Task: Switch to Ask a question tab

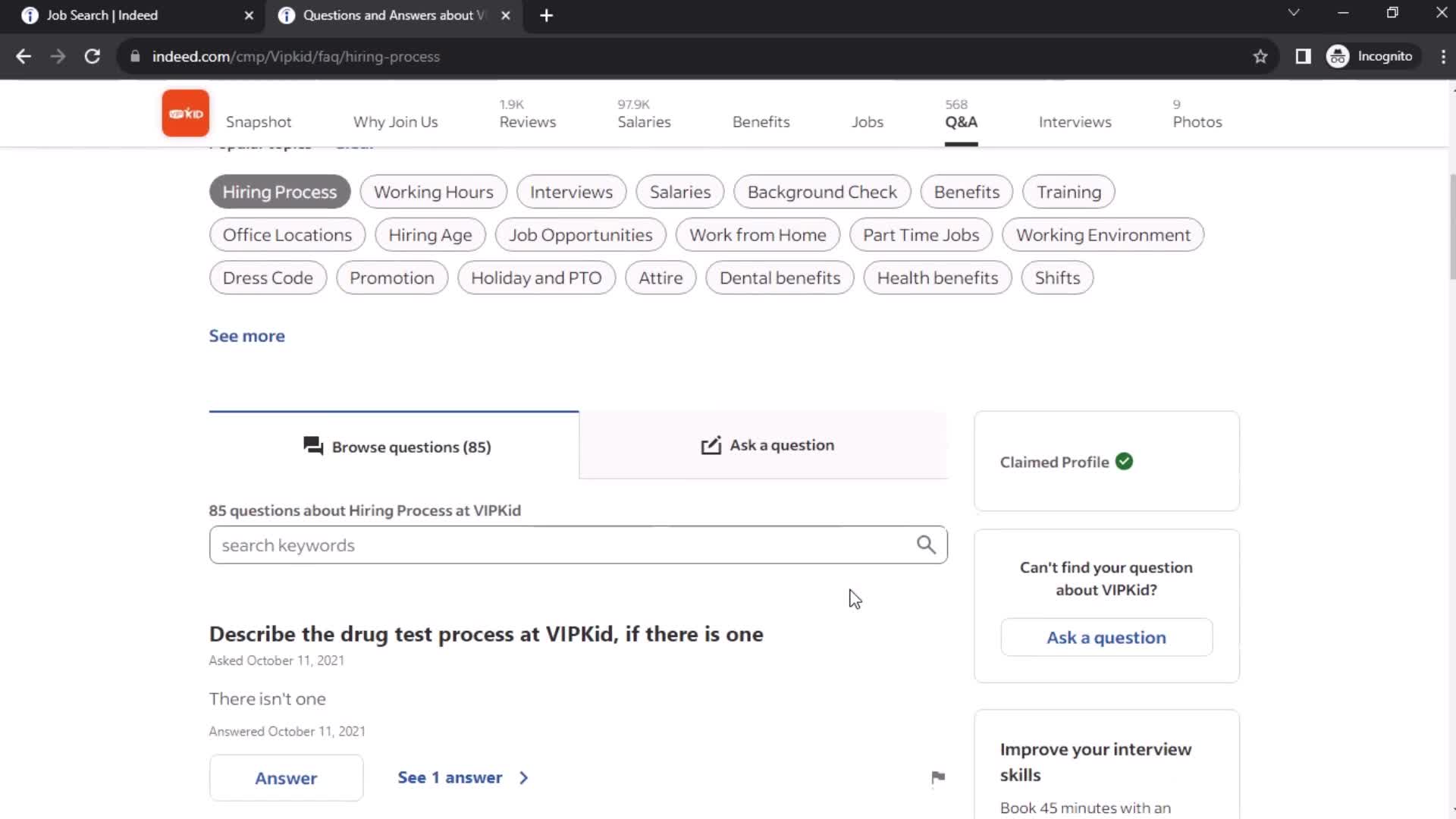Action: (764, 445)
